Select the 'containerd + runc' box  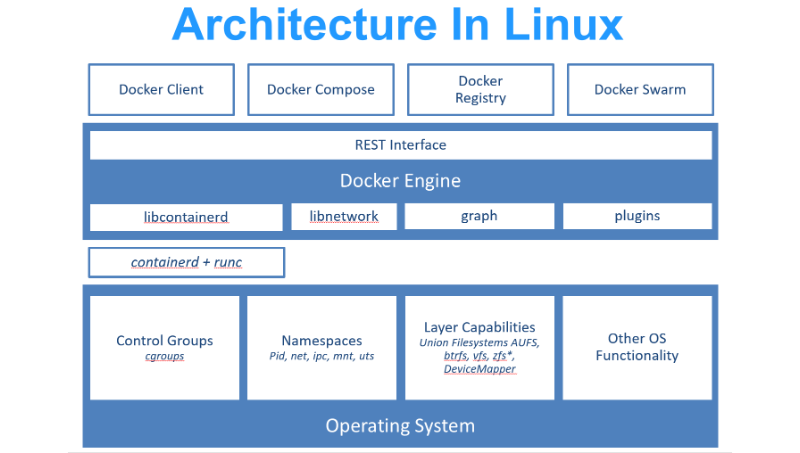[x=187, y=262]
